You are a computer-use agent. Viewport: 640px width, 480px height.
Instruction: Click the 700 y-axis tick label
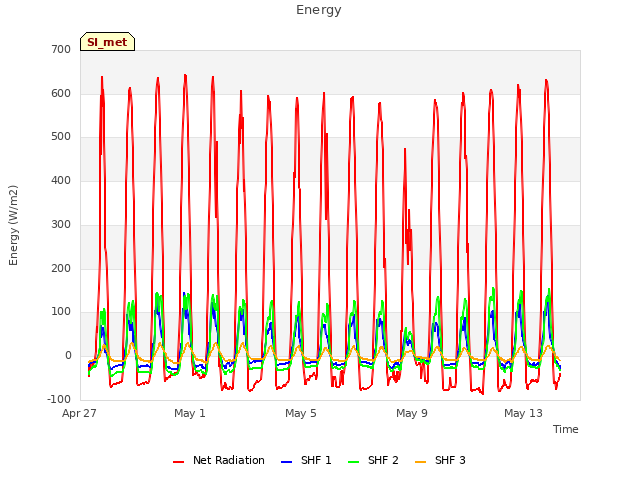61,50
